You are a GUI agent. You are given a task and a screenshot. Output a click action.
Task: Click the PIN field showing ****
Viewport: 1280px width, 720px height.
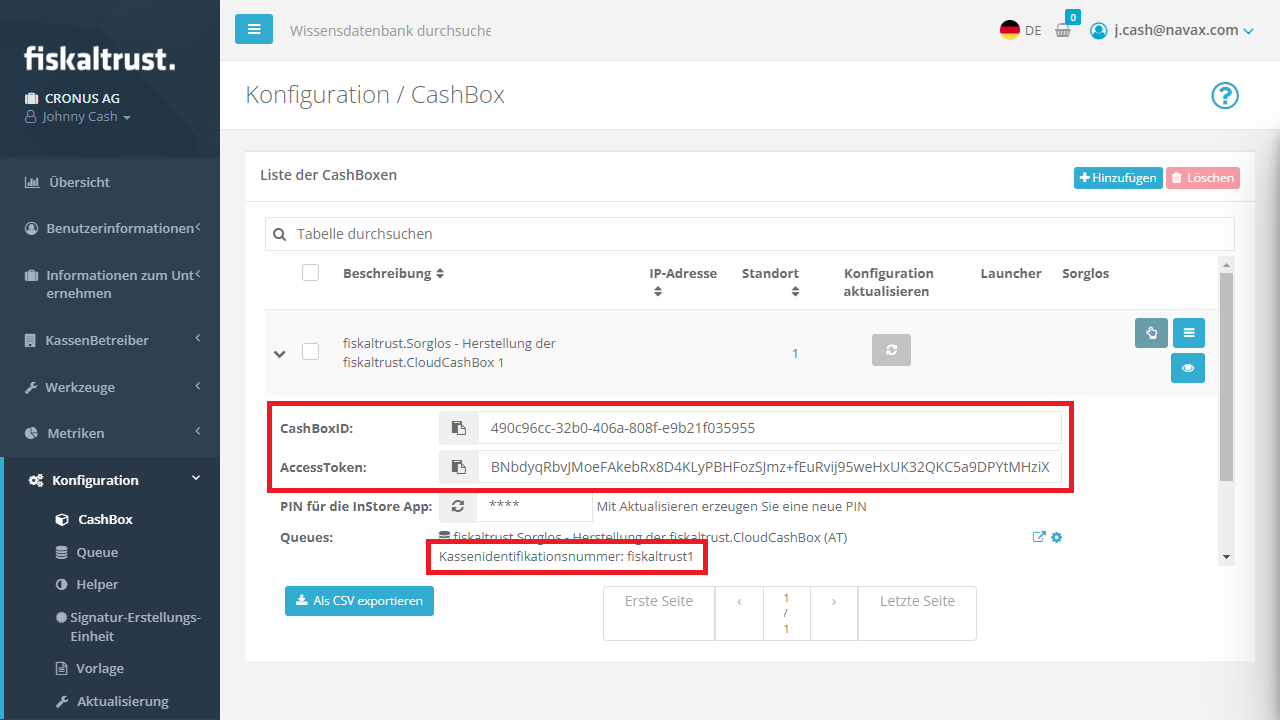(x=535, y=506)
